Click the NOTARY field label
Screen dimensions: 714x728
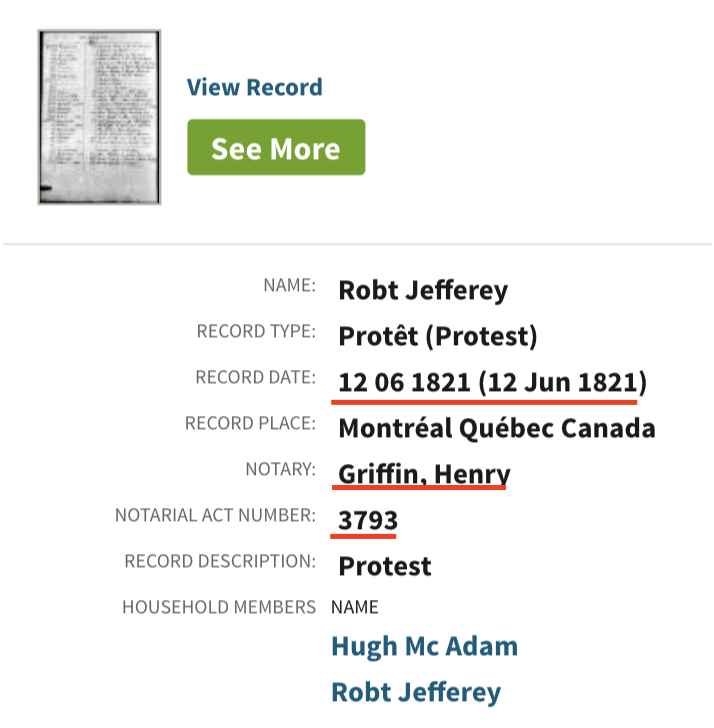point(280,469)
